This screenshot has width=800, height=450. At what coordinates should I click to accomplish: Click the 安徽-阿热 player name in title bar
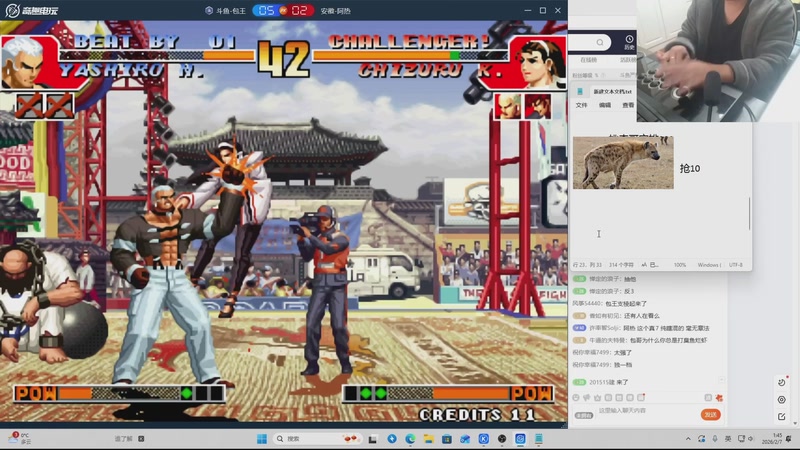tap(335, 11)
